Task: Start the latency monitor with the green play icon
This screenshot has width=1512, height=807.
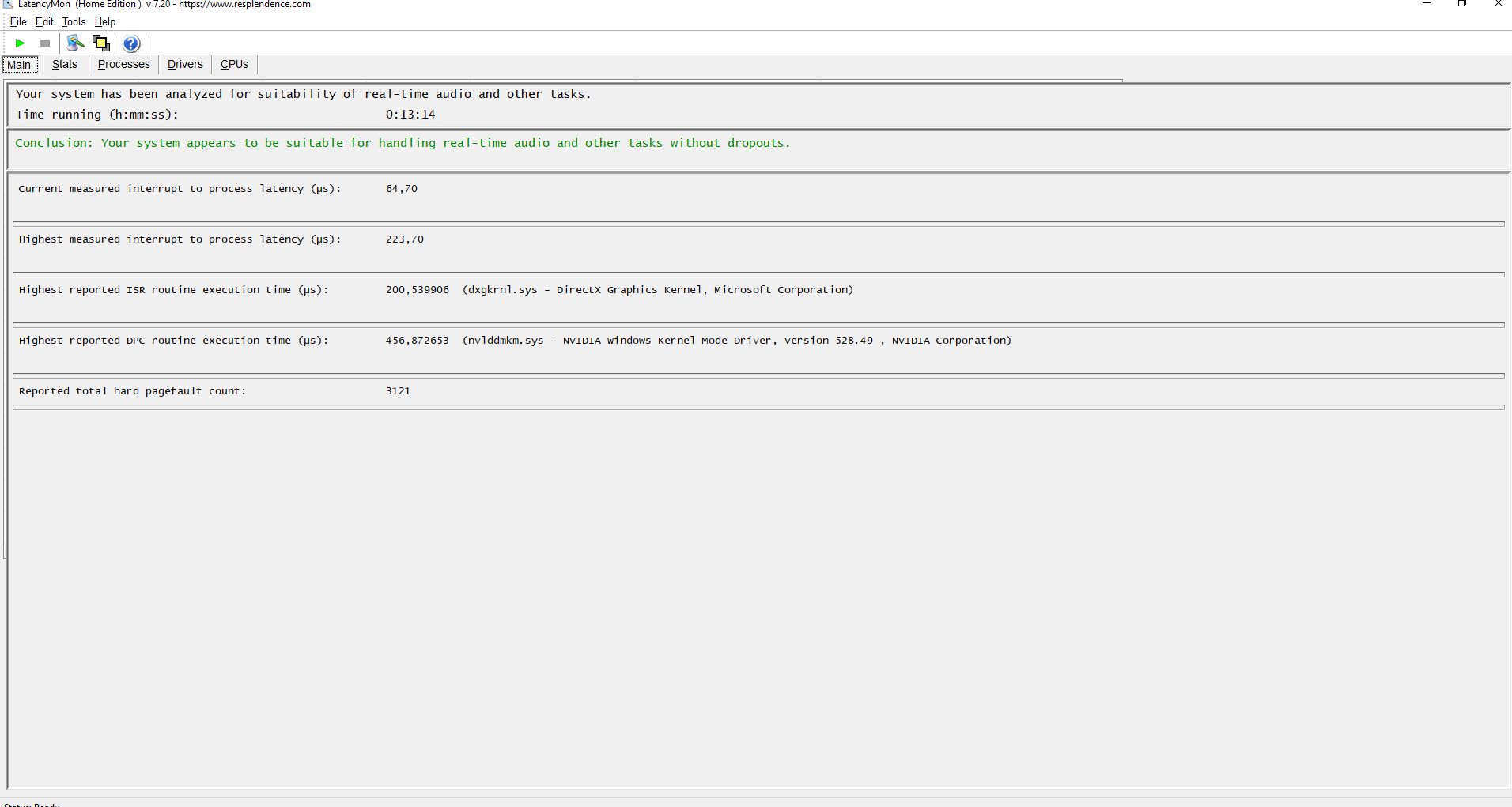Action: point(21,43)
